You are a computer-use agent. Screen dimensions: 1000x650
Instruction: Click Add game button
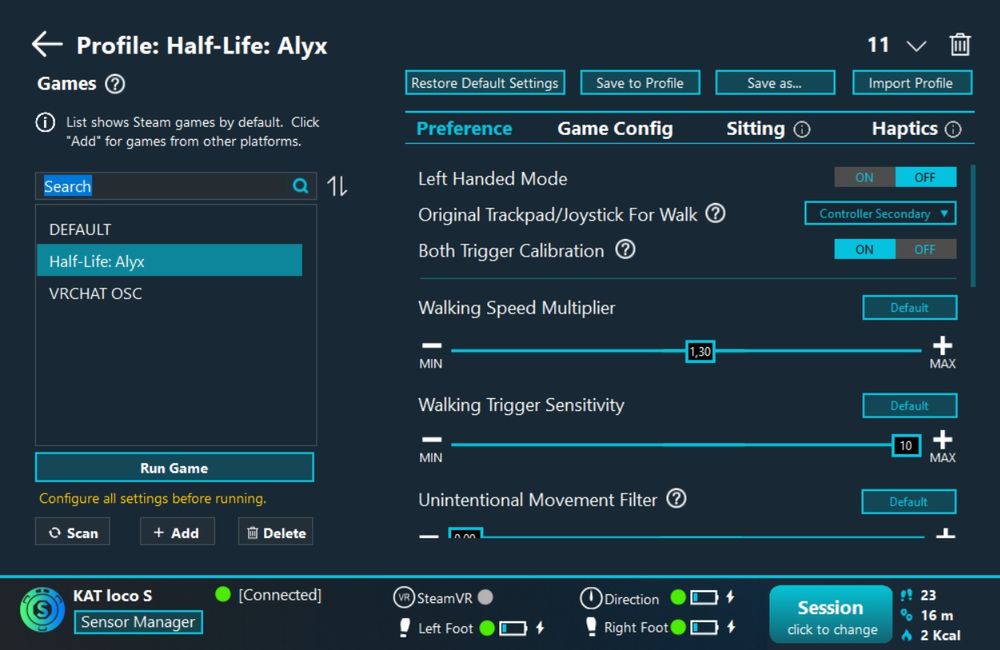click(x=177, y=532)
